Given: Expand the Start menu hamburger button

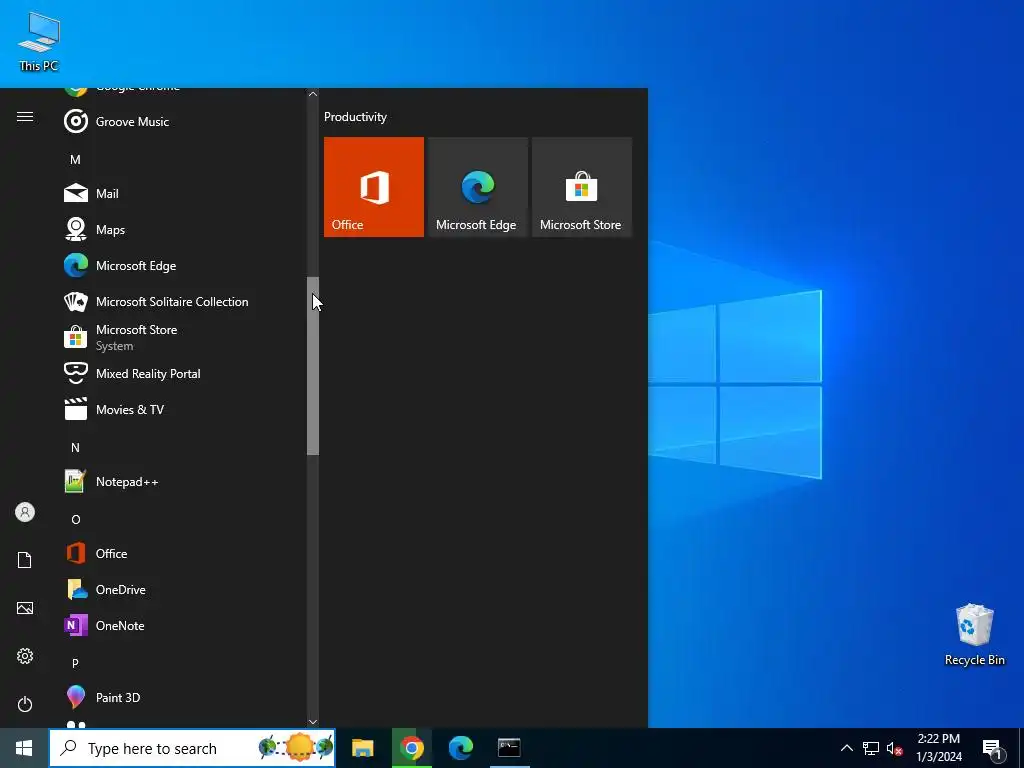Looking at the screenshot, I should [x=25, y=117].
